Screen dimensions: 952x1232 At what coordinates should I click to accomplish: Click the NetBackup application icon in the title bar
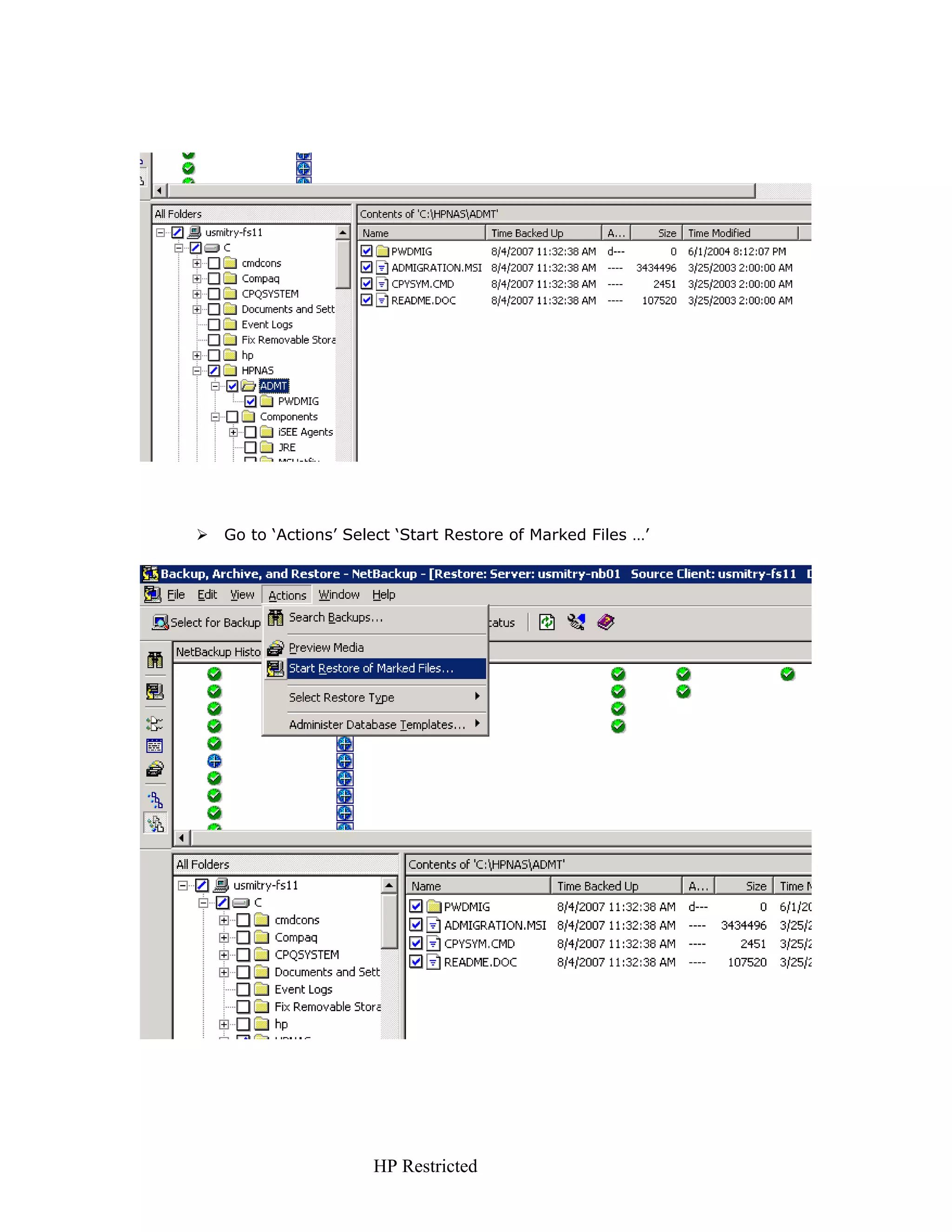pyautogui.click(x=150, y=574)
